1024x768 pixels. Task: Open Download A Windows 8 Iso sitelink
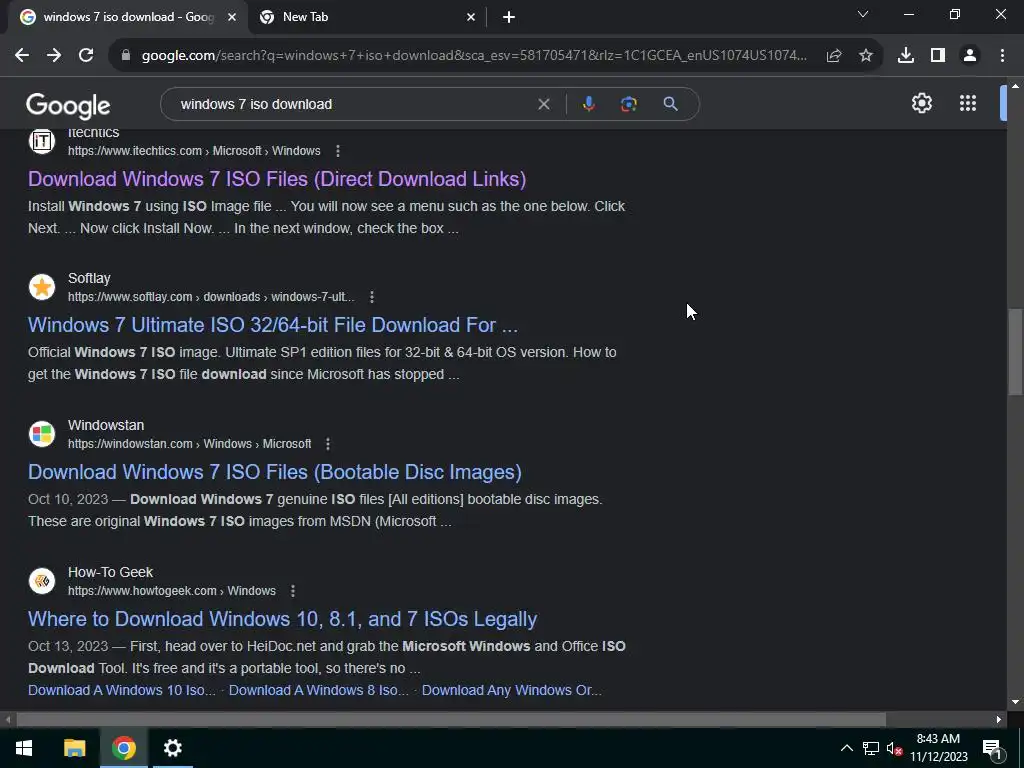319,690
